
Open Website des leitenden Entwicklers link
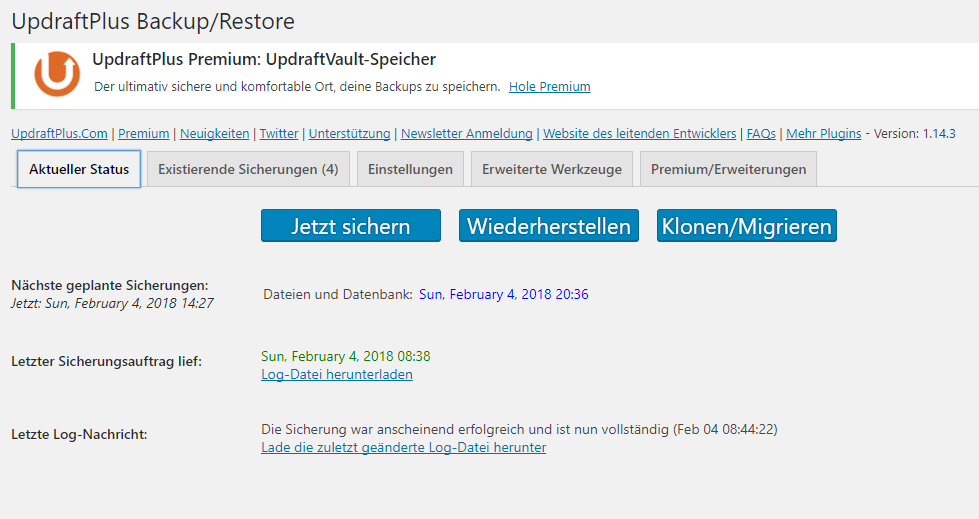point(639,134)
